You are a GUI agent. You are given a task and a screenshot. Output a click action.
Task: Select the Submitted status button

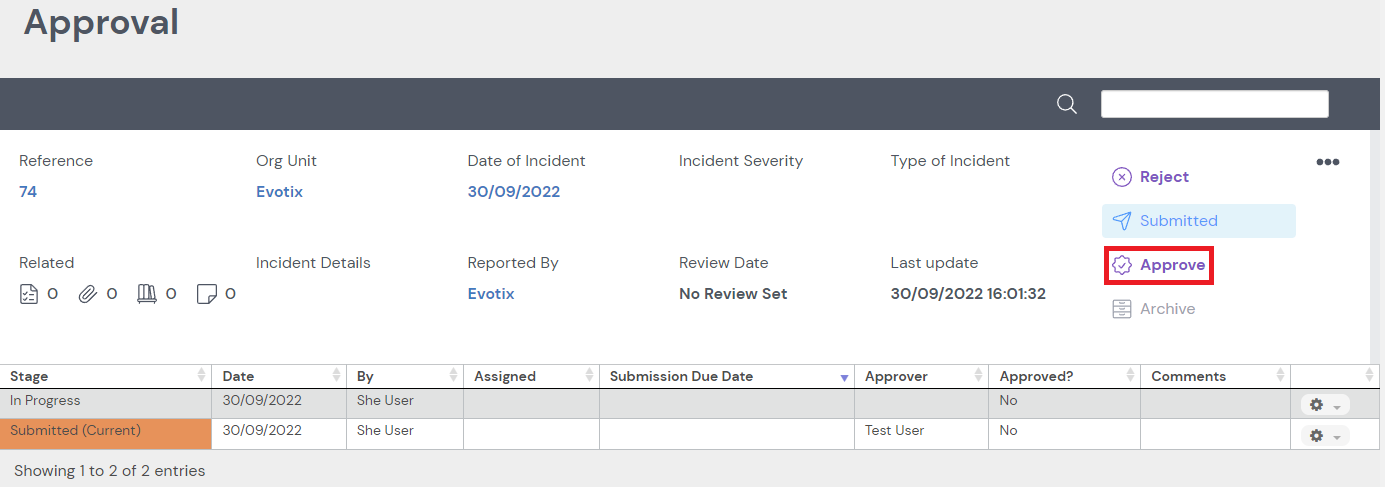[1198, 221]
